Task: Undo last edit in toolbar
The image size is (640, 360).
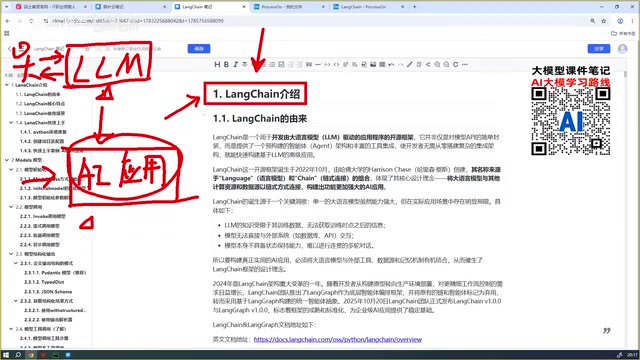Action: pos(391,64)
